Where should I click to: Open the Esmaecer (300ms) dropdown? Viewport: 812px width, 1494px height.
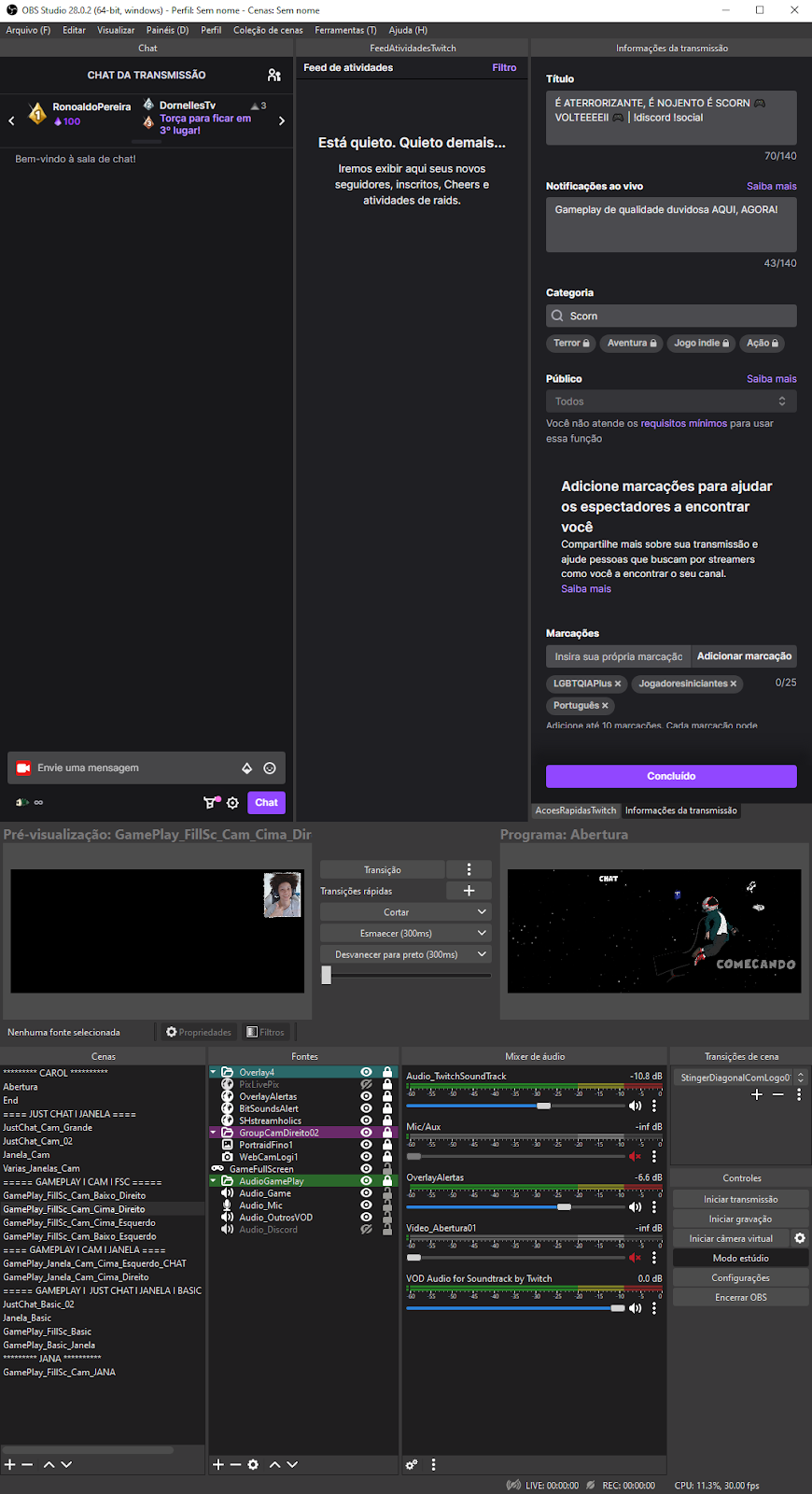pyautogui.click(x=405, y=933)
